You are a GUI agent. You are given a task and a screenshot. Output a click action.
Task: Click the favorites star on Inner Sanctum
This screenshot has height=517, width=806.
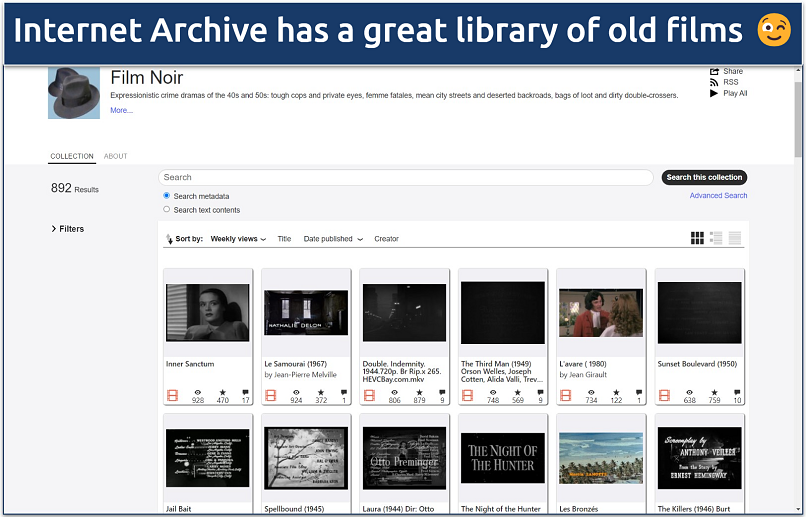tap(223, 393)
